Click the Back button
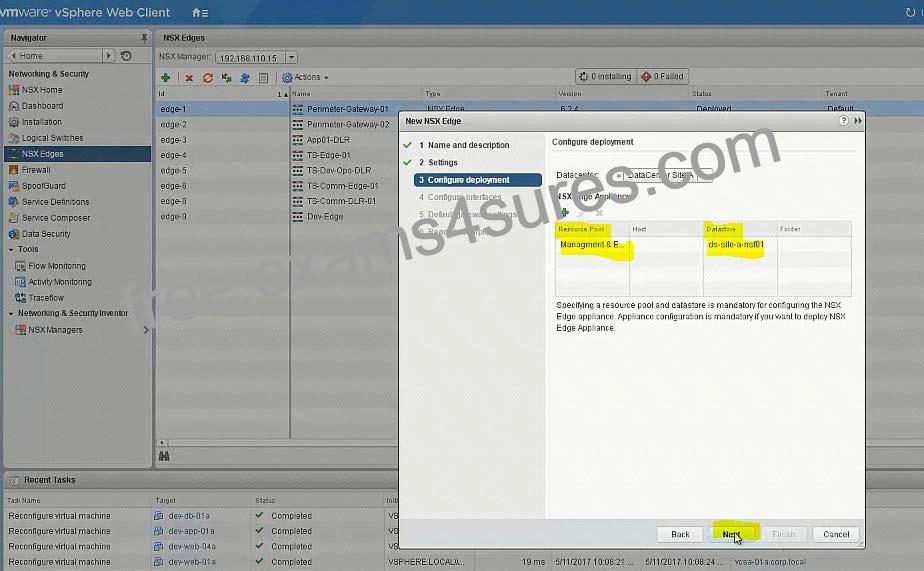The width and height of the screenshot is (924, 571). coord(680,534)
